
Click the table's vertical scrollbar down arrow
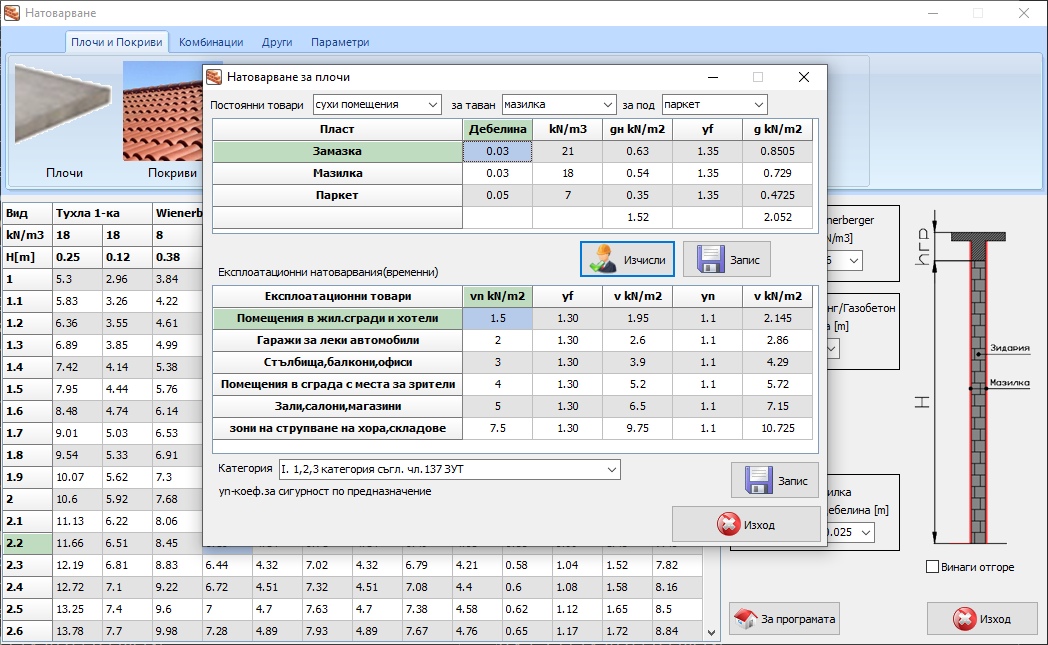point(711,632)
